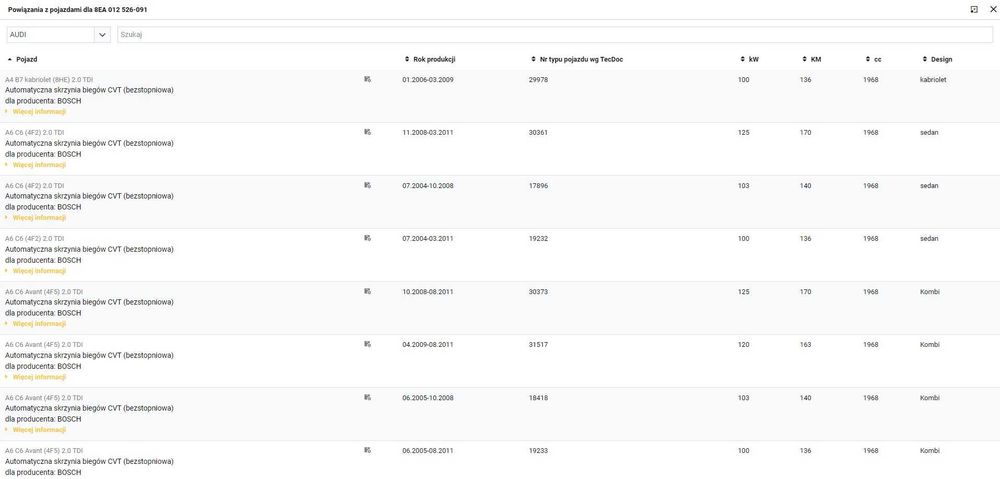Viewport: 1000px width, 479px height.
Task: Sort vehicles by the Design column
Action: click(940, 59)
